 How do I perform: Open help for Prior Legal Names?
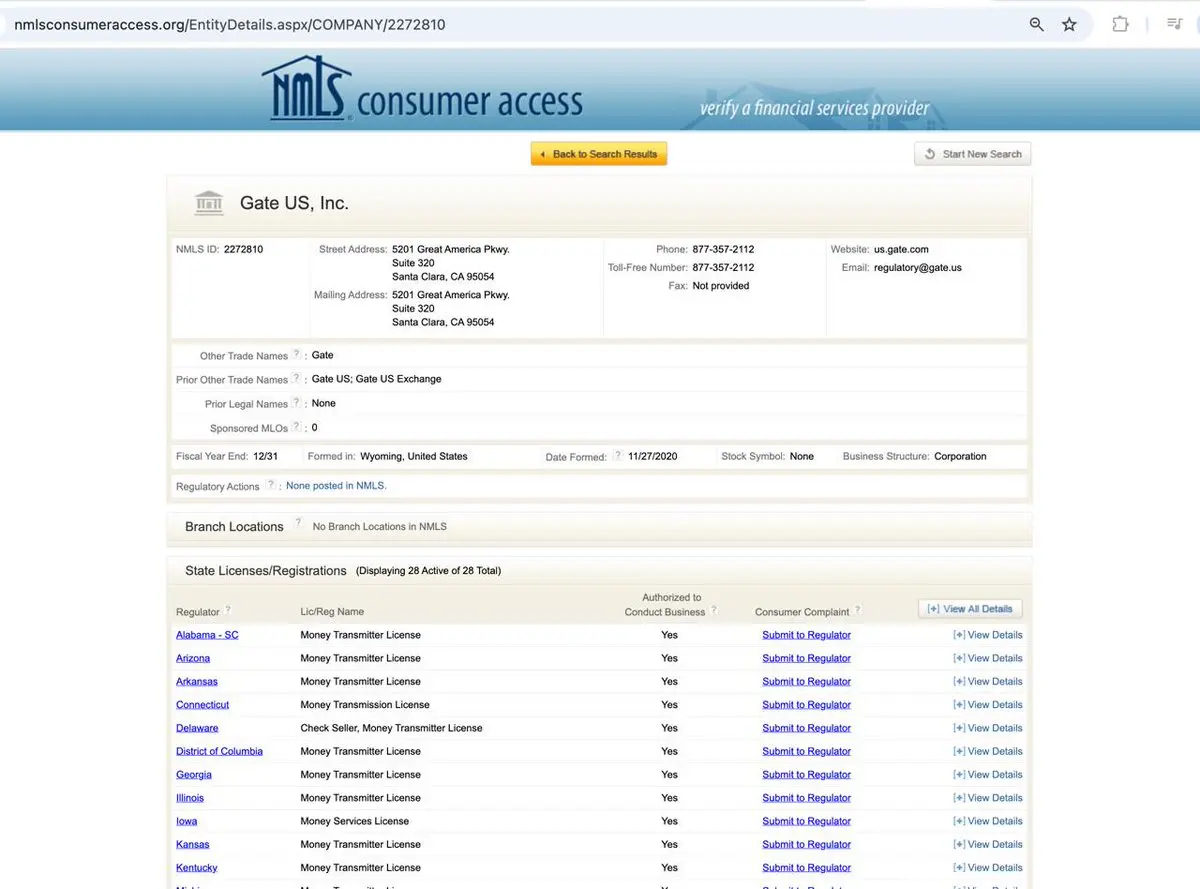click(x=297, y=402)
